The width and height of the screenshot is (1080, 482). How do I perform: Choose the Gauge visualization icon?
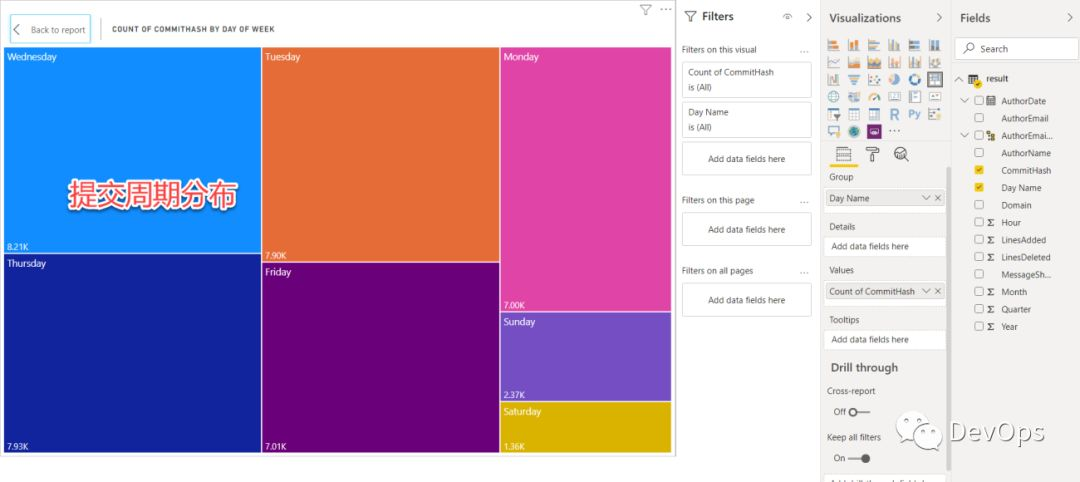874,97
